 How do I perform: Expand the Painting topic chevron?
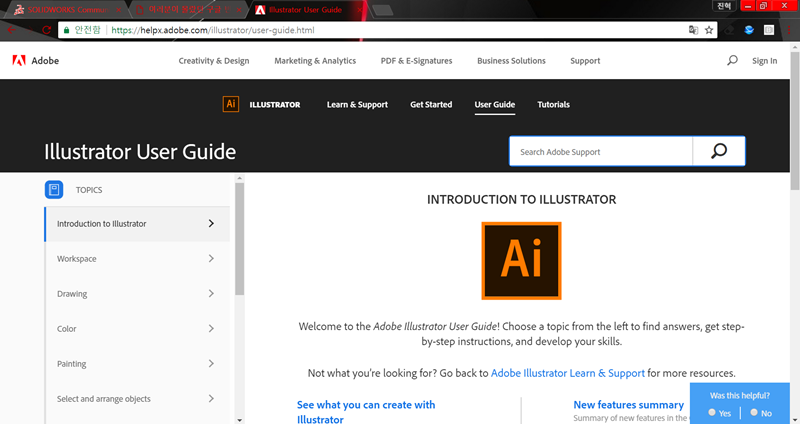coord(211,363)
